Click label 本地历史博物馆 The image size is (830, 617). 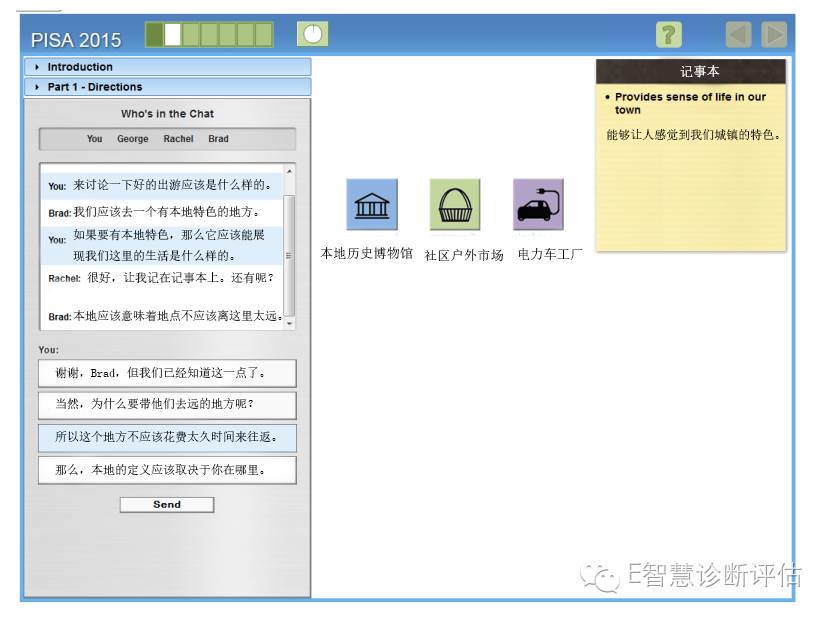(367, 253)
